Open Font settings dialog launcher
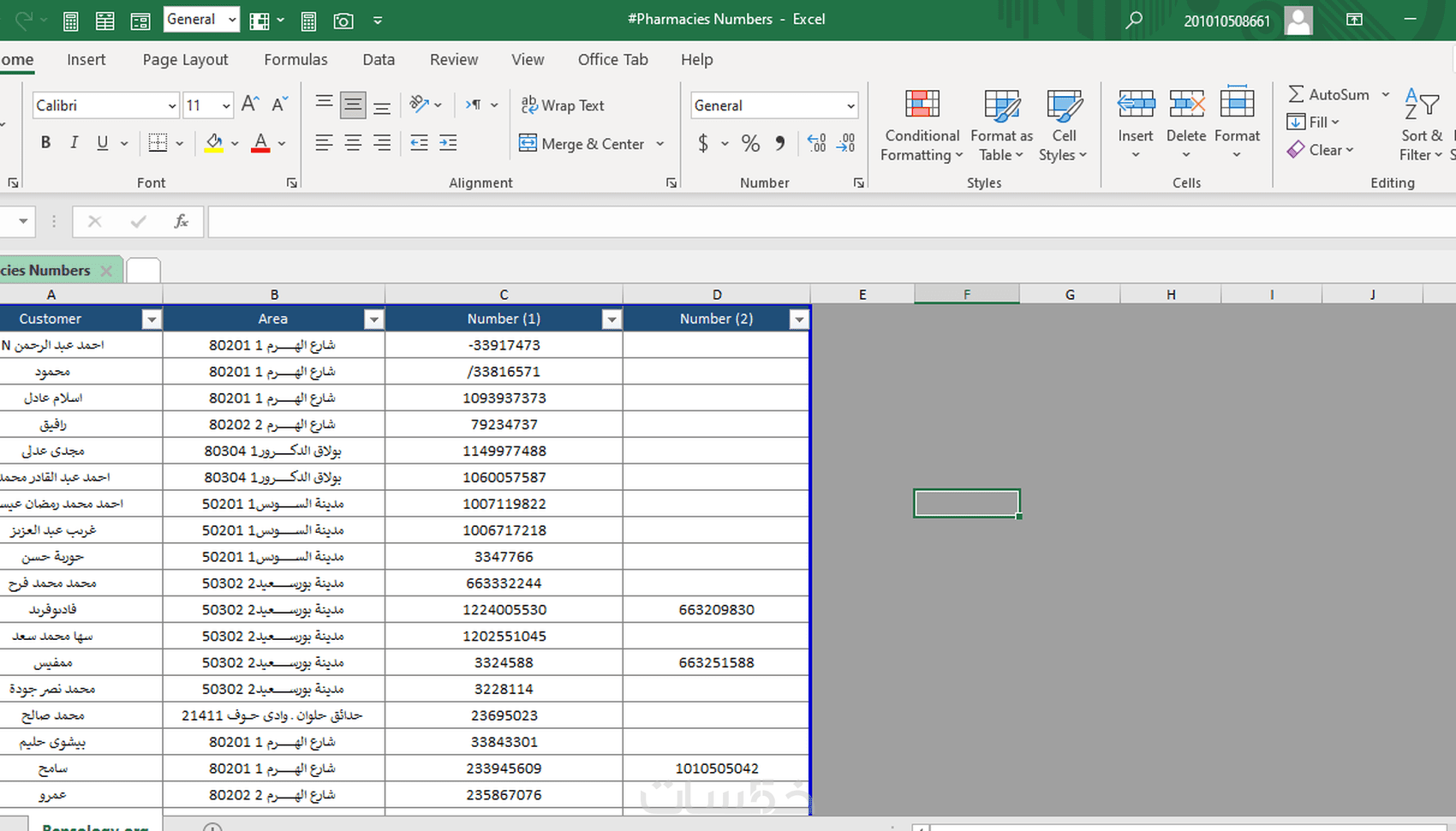Image resolution: width=1456 pixels, height=831 pixels. point(292,182)
